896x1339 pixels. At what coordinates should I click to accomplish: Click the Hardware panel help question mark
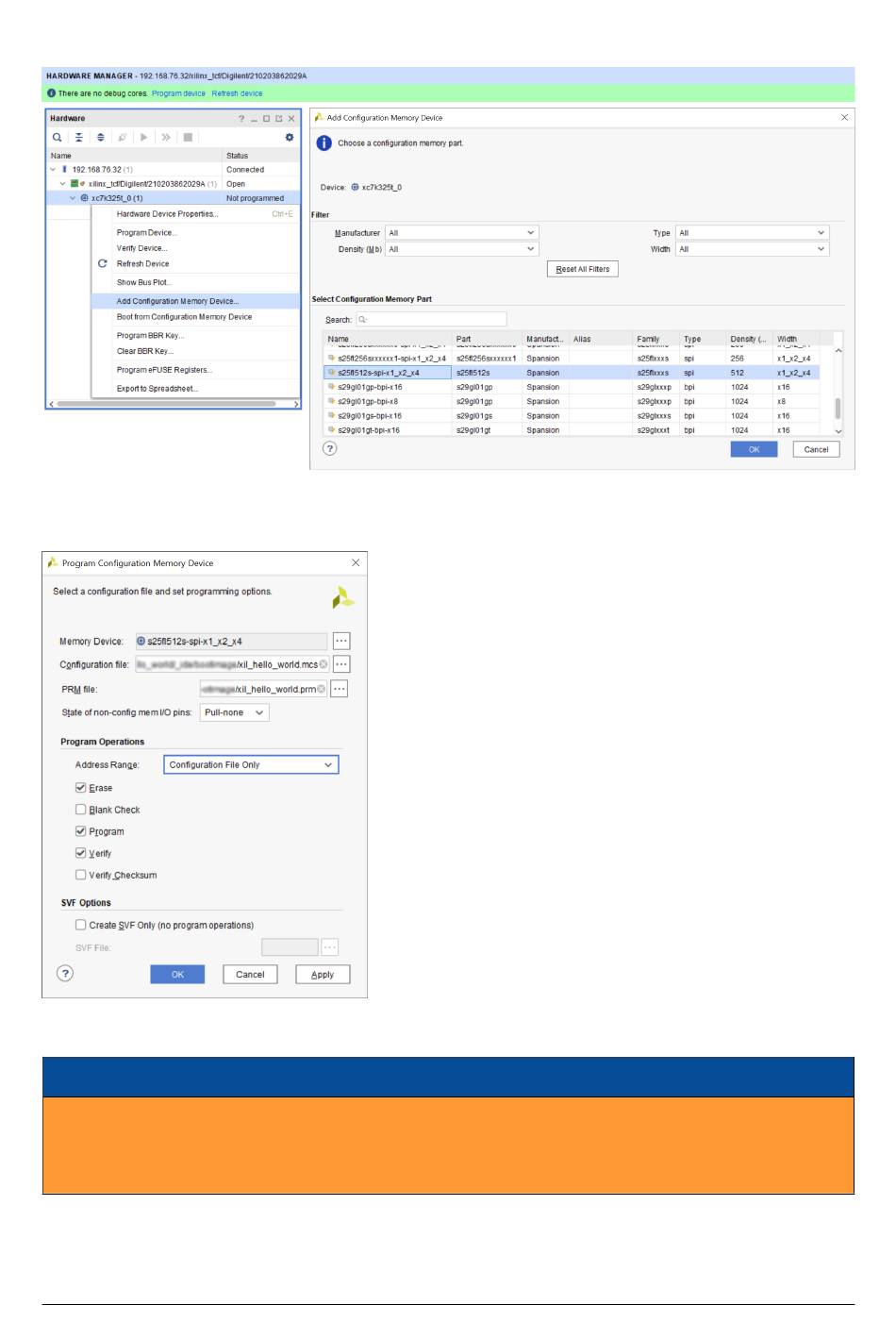point(241,118)
